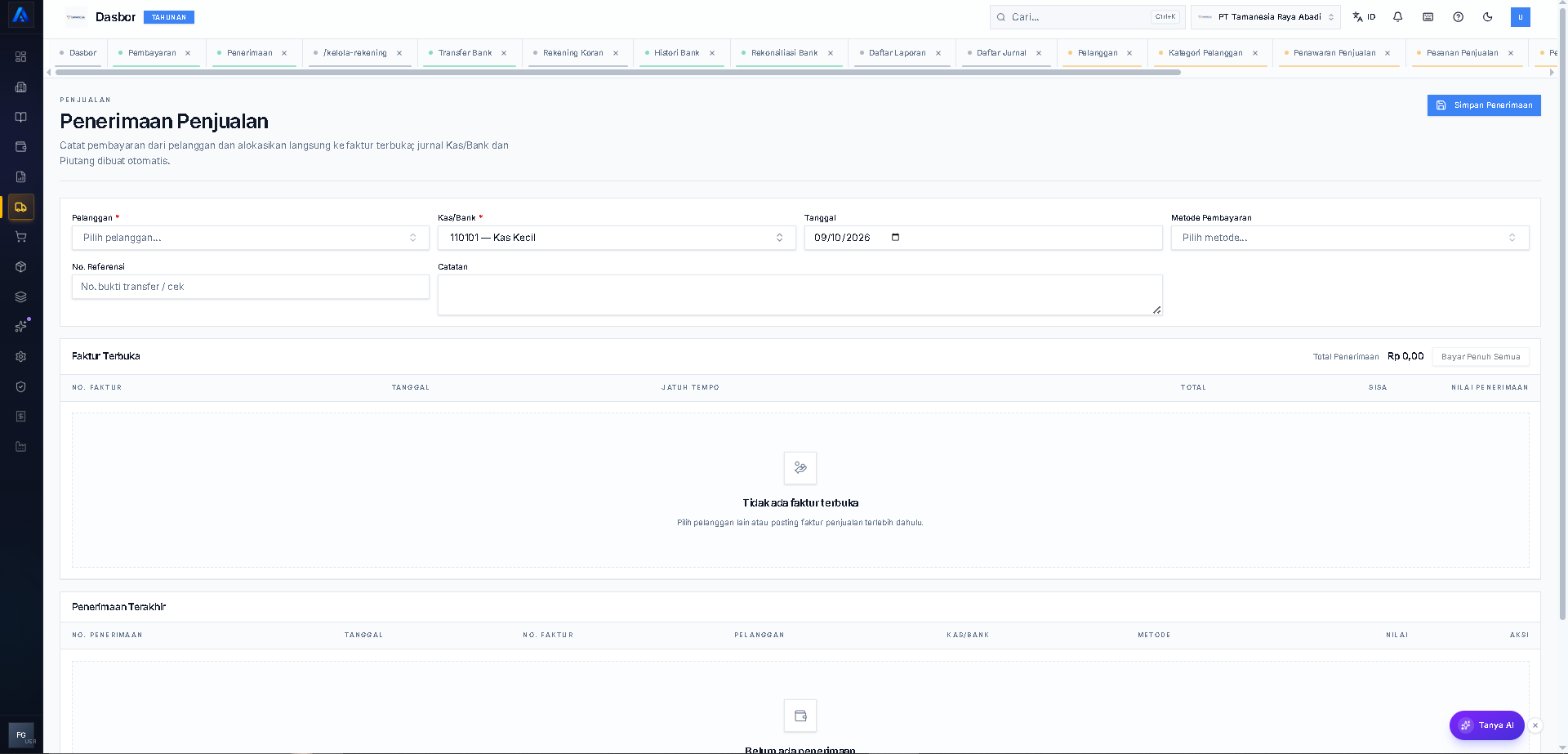The image size is (1568, 754).
Task: Open the shield check icon in sidebar
Action: coord(21,387)
